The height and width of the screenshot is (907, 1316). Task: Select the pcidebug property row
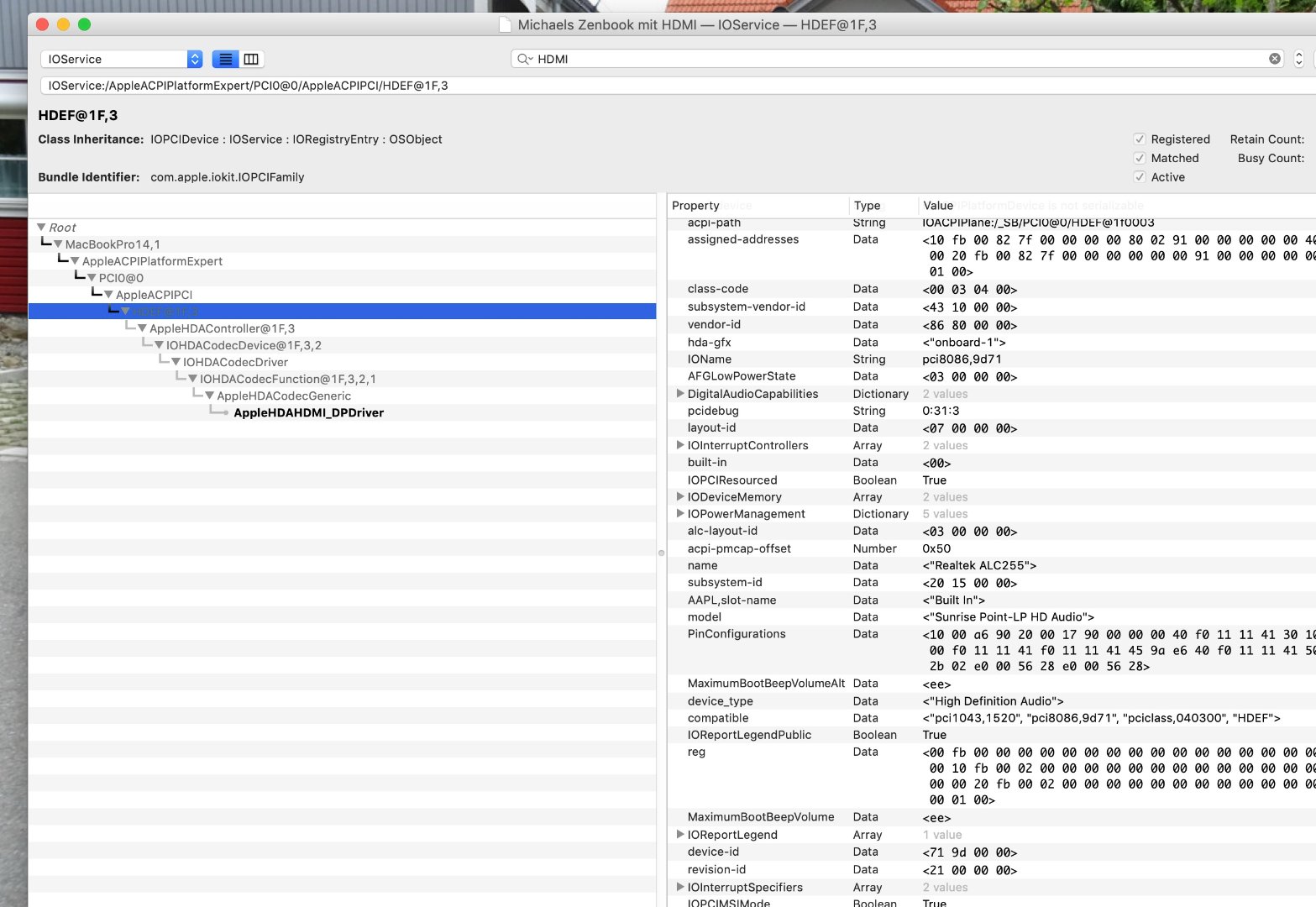(x=992, y=411)
